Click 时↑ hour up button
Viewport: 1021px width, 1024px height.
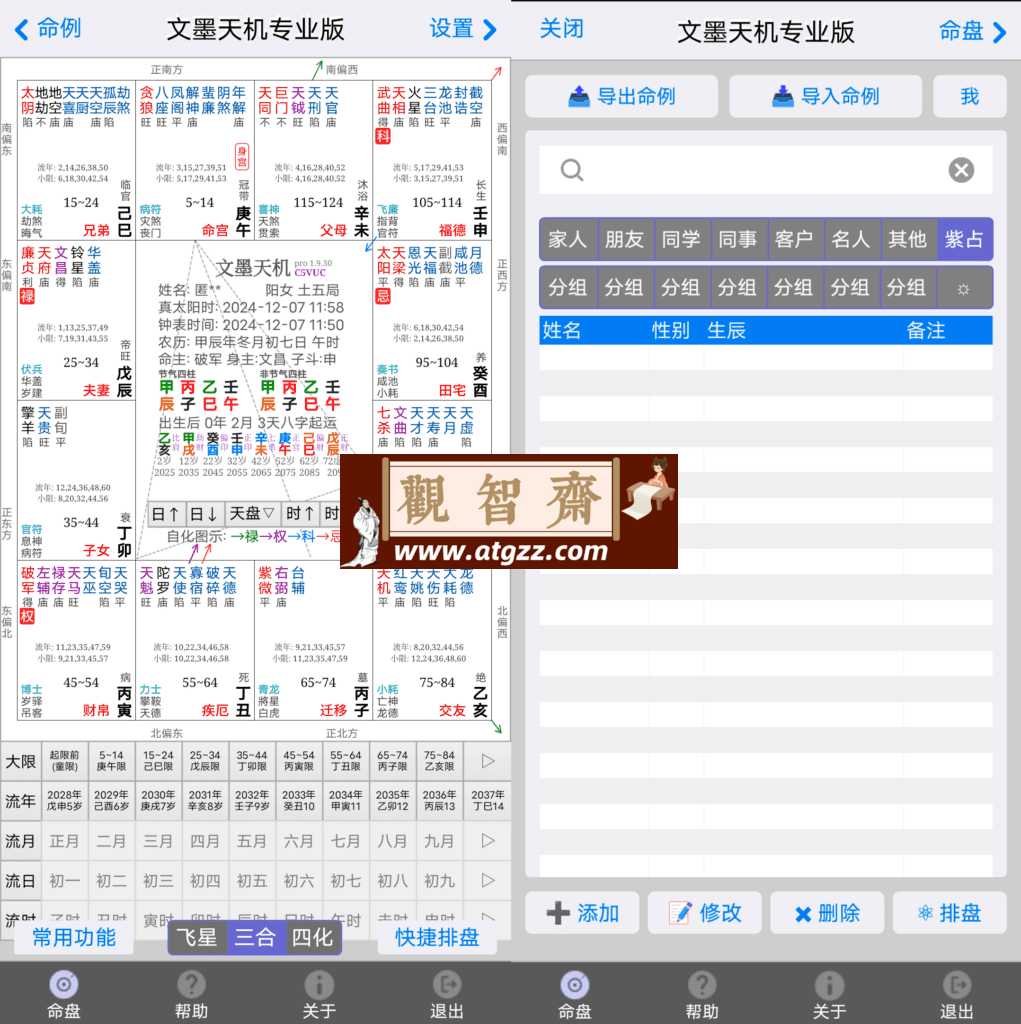(x=300, y=514)
